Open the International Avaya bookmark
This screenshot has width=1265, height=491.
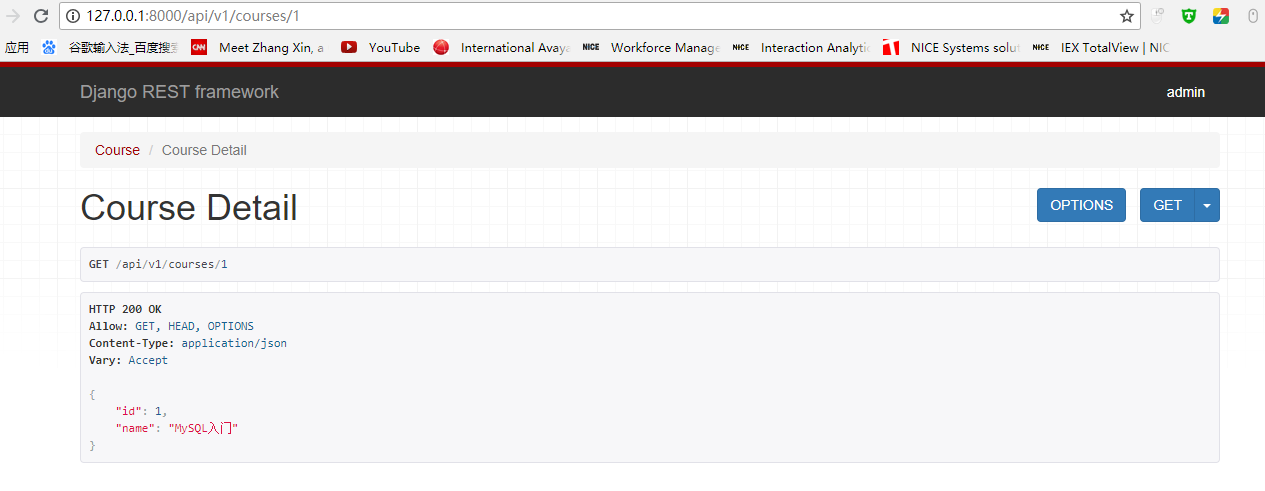pyautogui.click(x=501, y=47)
